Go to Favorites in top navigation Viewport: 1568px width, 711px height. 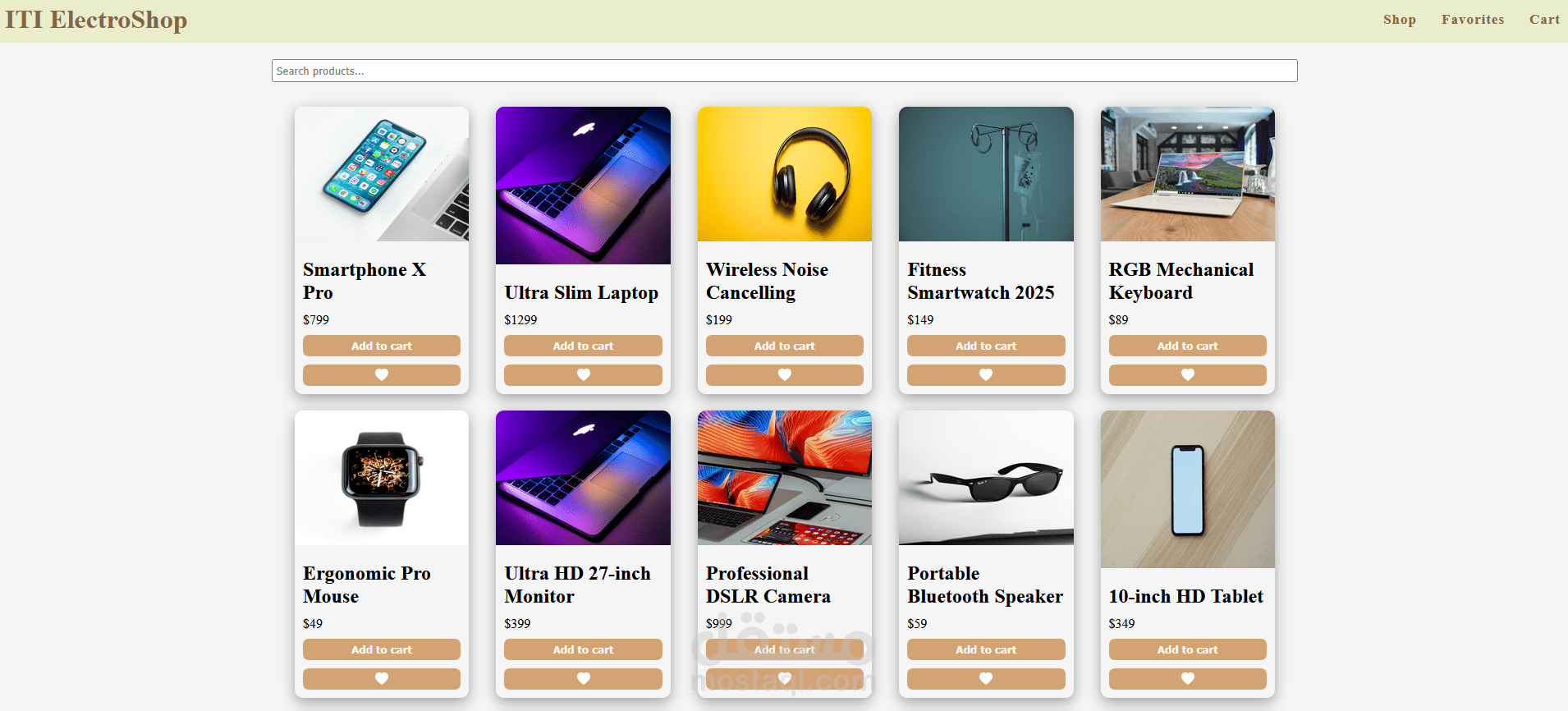1473,20
